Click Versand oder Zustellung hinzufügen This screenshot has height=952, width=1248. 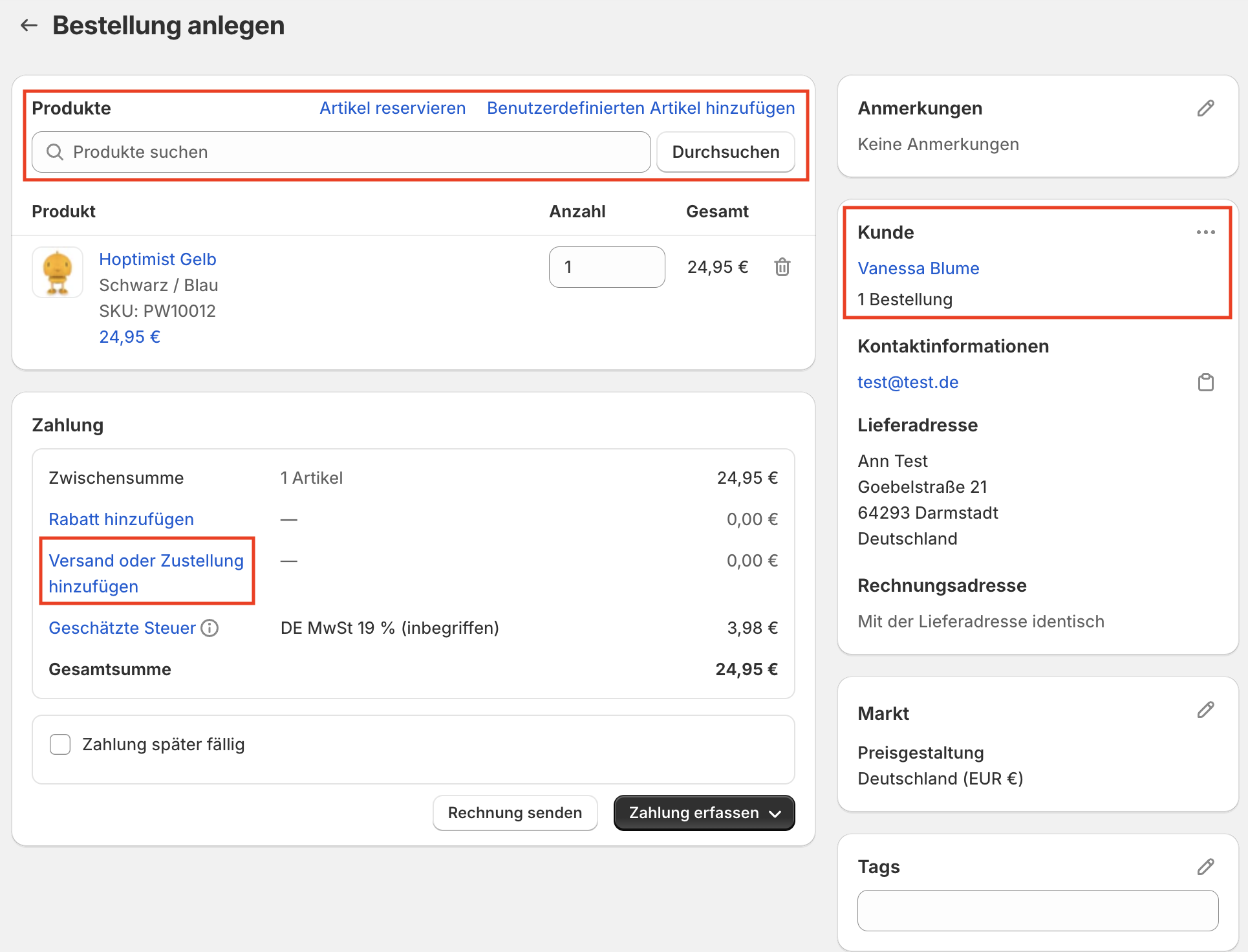tap(146, 573)
